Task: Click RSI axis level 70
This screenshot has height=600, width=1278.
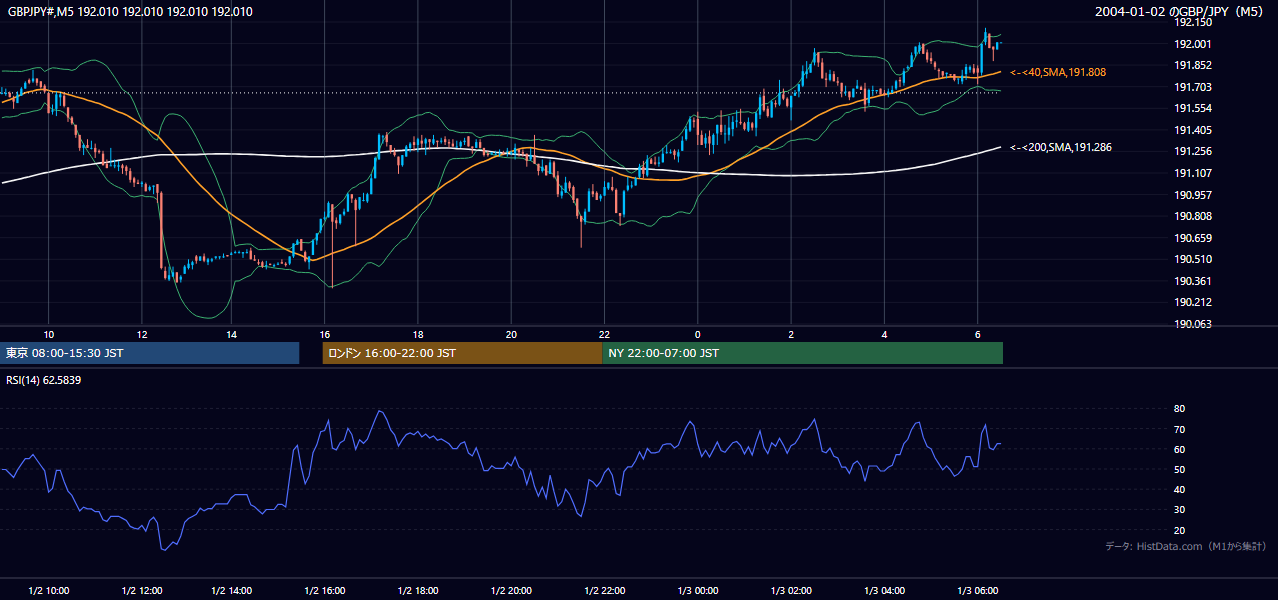Action: (1179, 429)
